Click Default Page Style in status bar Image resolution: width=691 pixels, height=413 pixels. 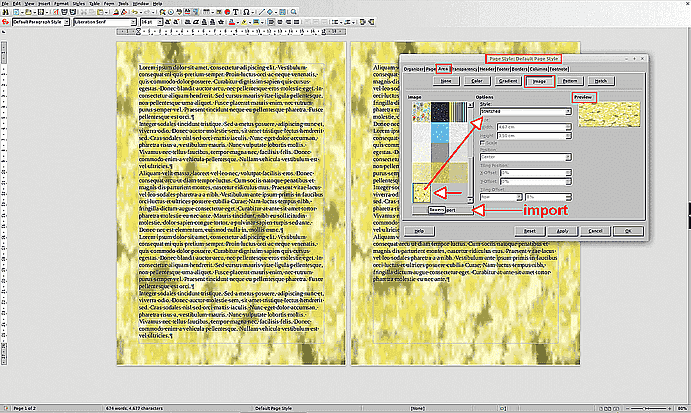pos(273,409)
